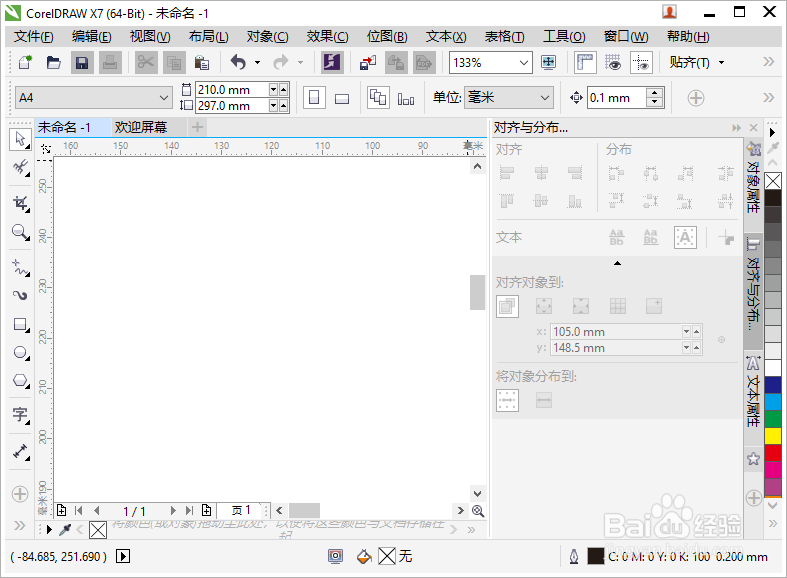Collapse the align section with triangle
Viewport: 787px width, 578px height.
[617, 263]
